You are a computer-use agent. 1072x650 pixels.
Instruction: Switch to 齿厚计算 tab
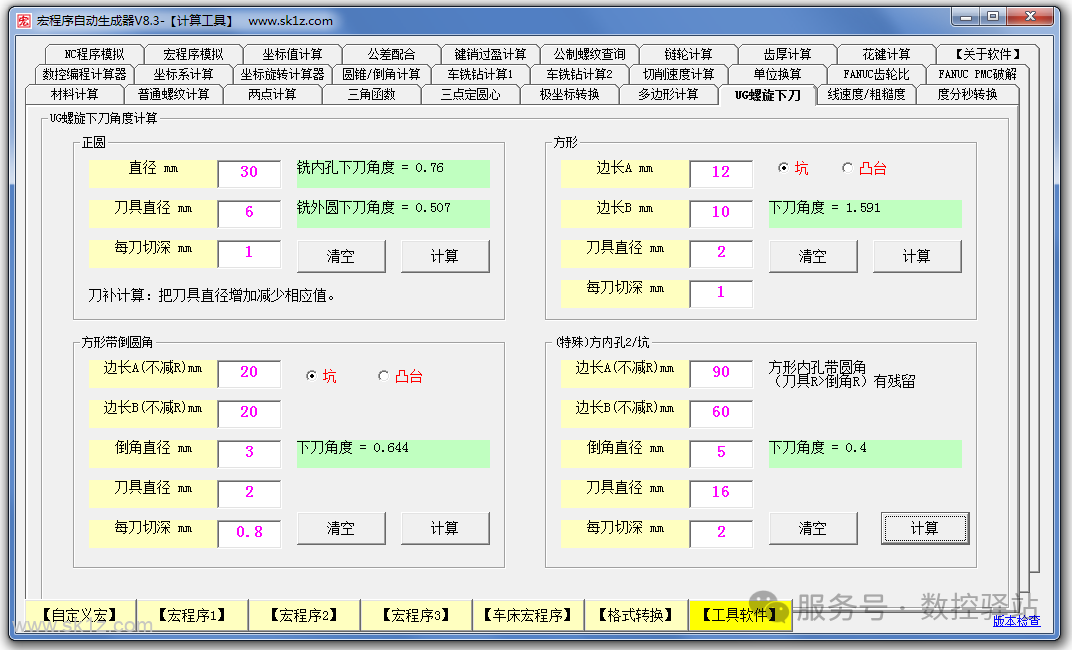pyautogui.click(x=788, y=54)
